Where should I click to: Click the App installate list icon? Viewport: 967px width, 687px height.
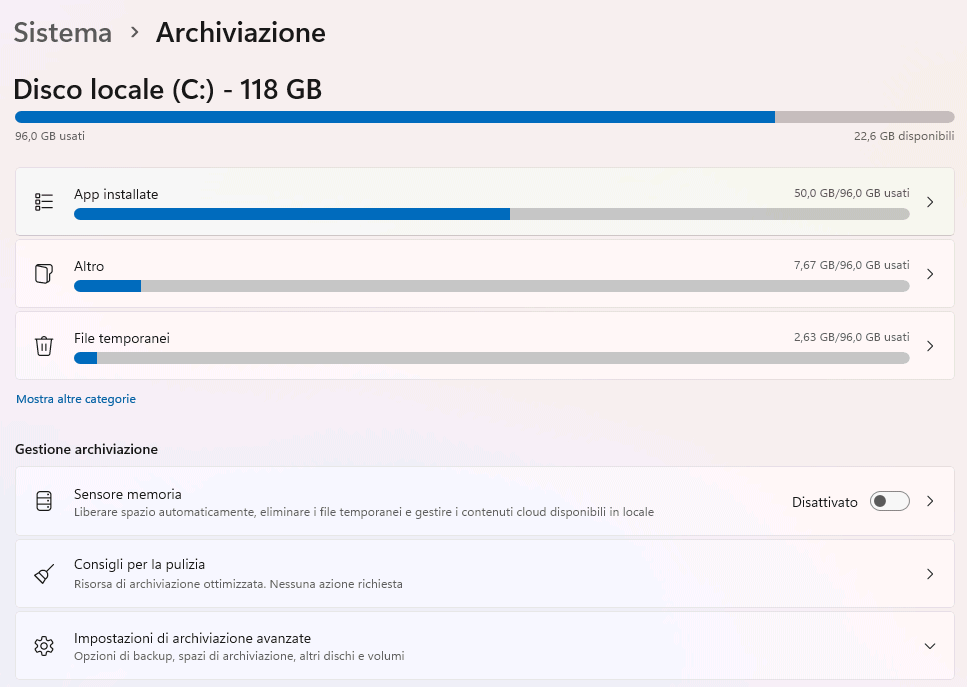pyautogui.click(x=44, y=202)
